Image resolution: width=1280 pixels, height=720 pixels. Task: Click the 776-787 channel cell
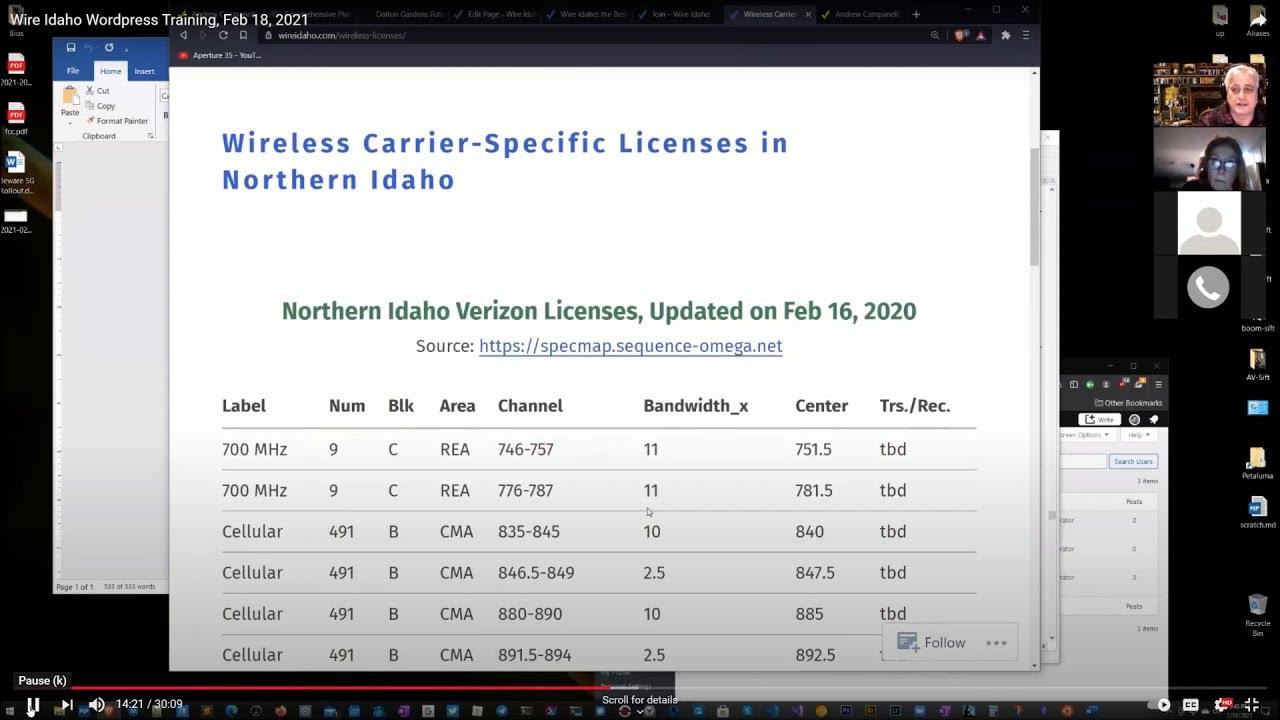[x=525, y=490]
